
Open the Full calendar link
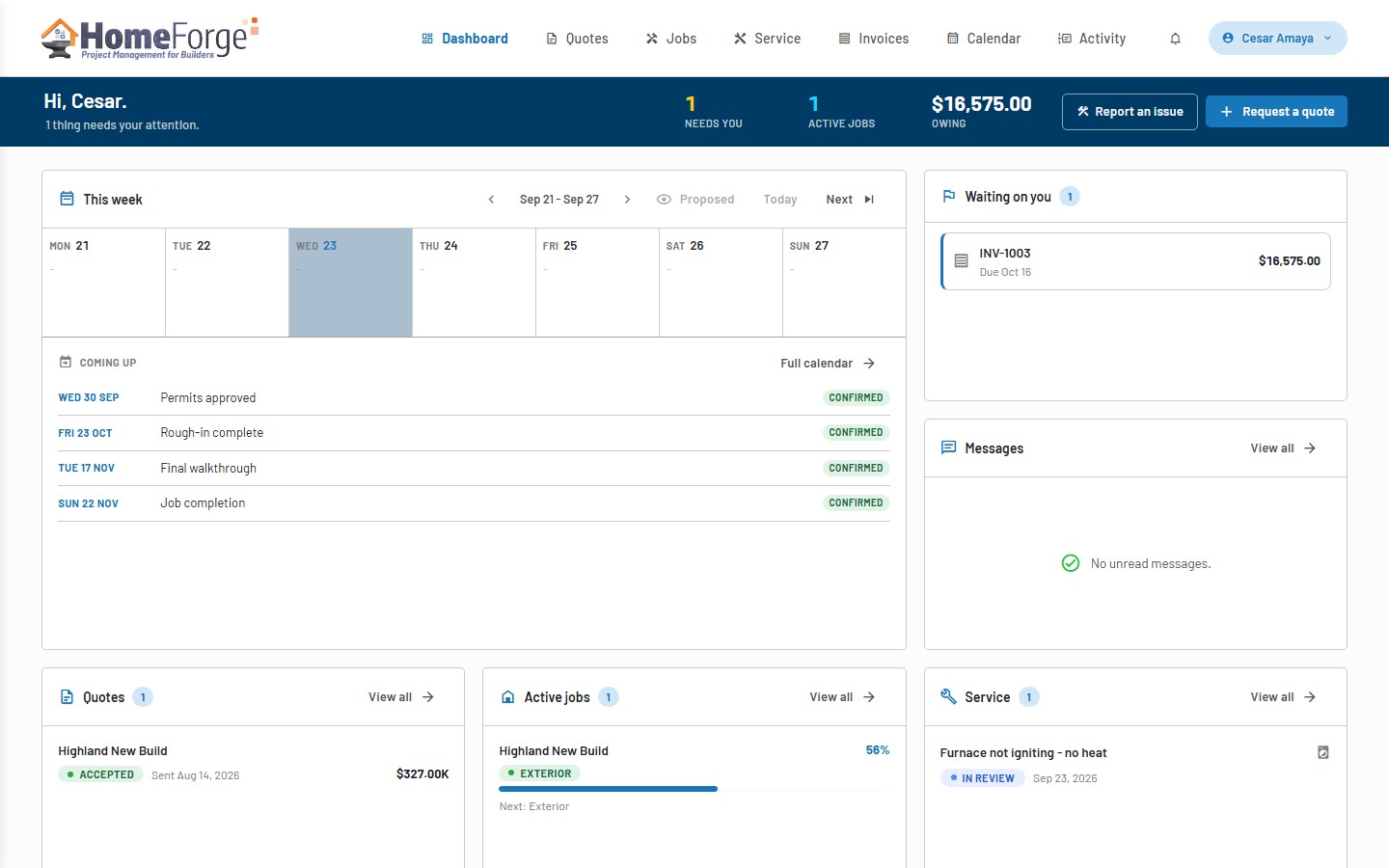pyautogui.click(x=828, y=364)
